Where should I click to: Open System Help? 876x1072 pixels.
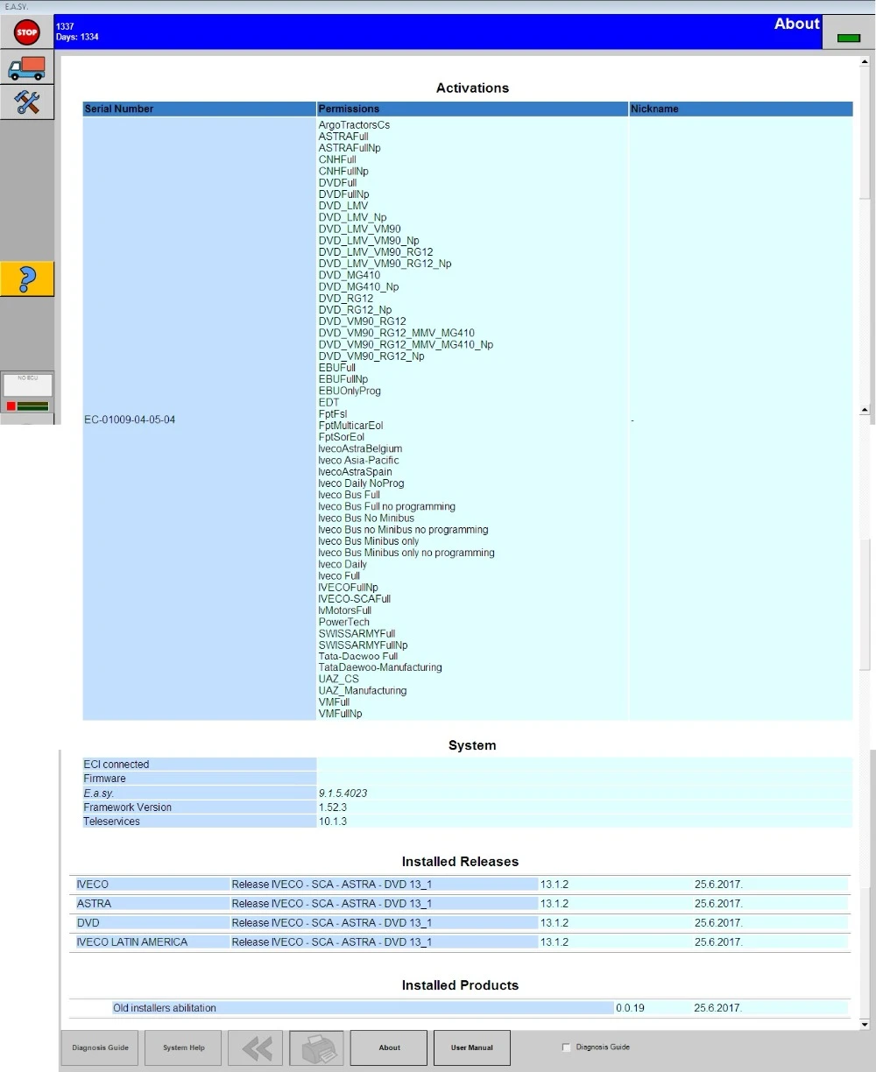coord(183,1047)
